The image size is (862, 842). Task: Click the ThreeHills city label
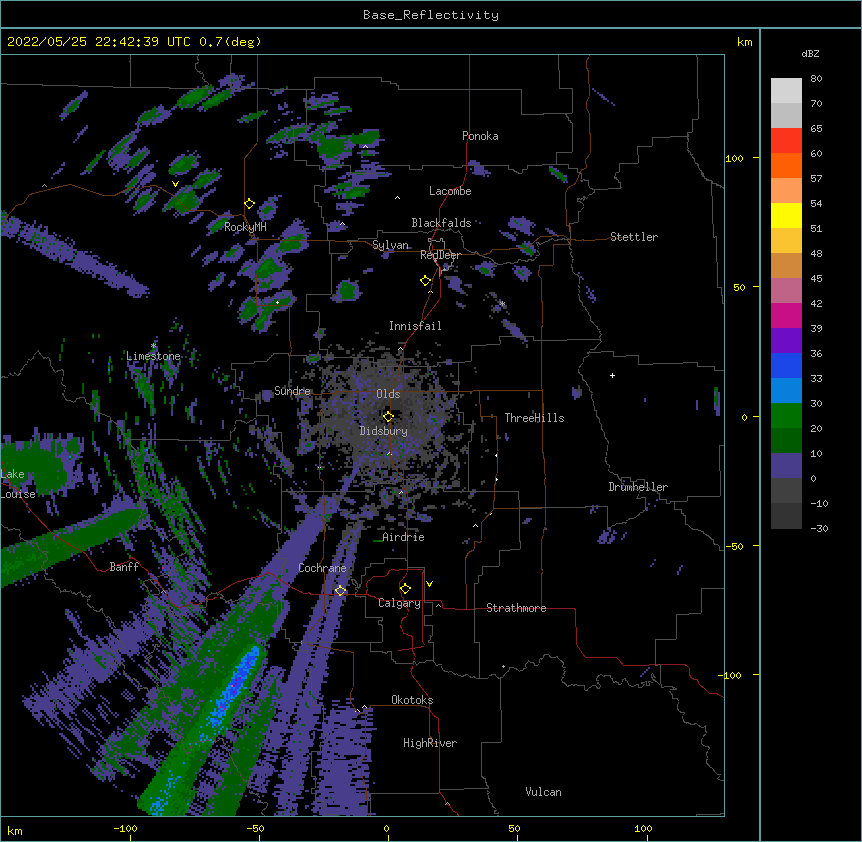point(534,418)
